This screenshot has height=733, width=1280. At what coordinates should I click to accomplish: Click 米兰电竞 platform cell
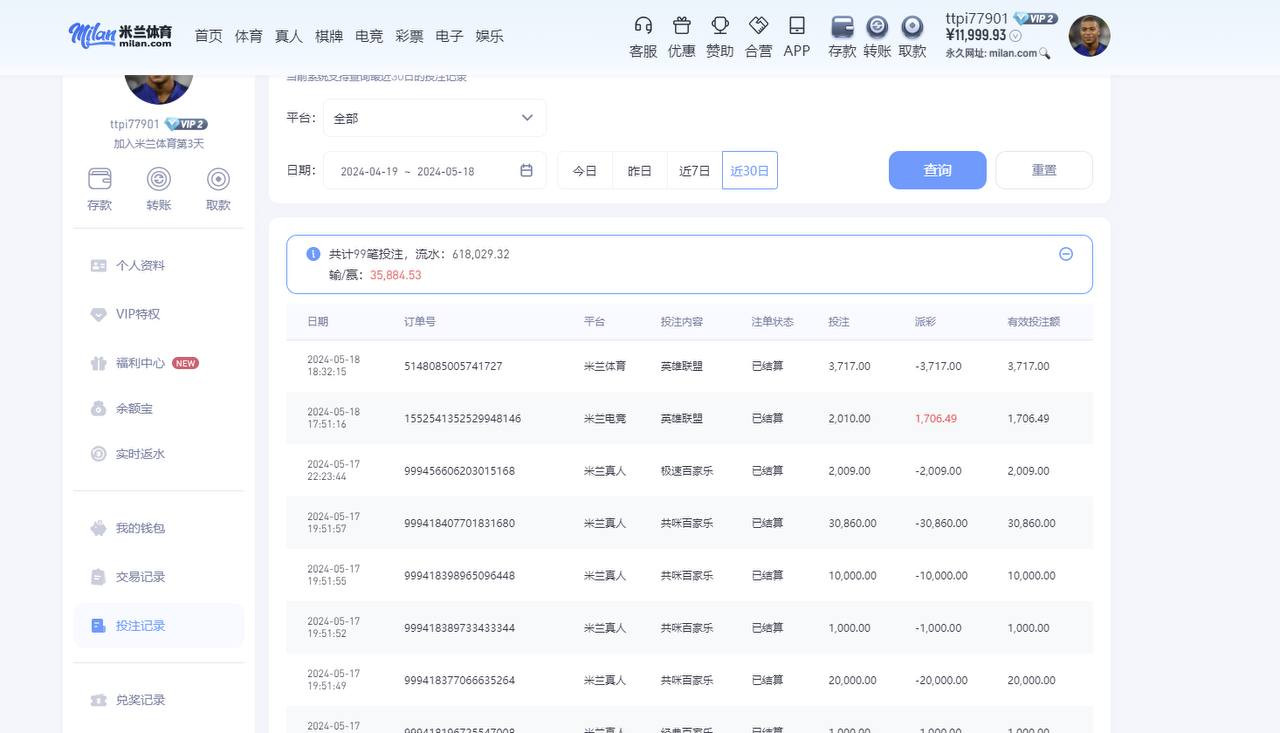click(x=605, y=419)
